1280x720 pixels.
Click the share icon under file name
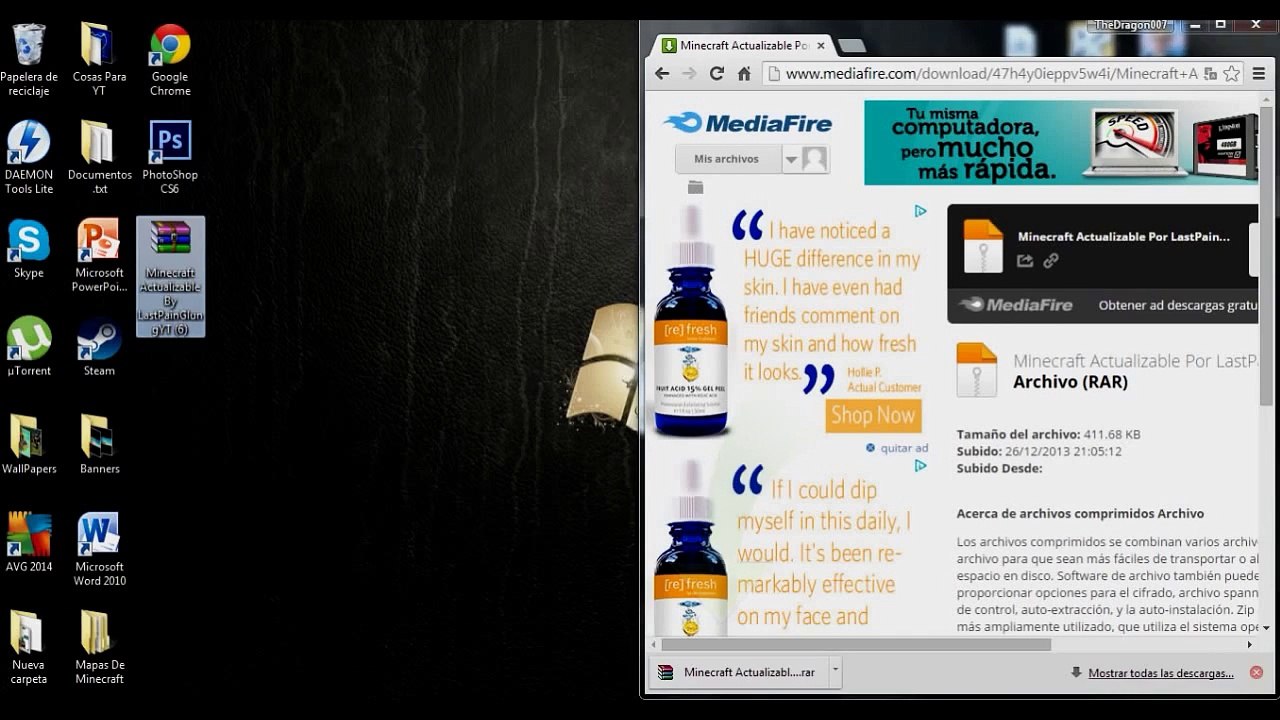point(1025,261)
